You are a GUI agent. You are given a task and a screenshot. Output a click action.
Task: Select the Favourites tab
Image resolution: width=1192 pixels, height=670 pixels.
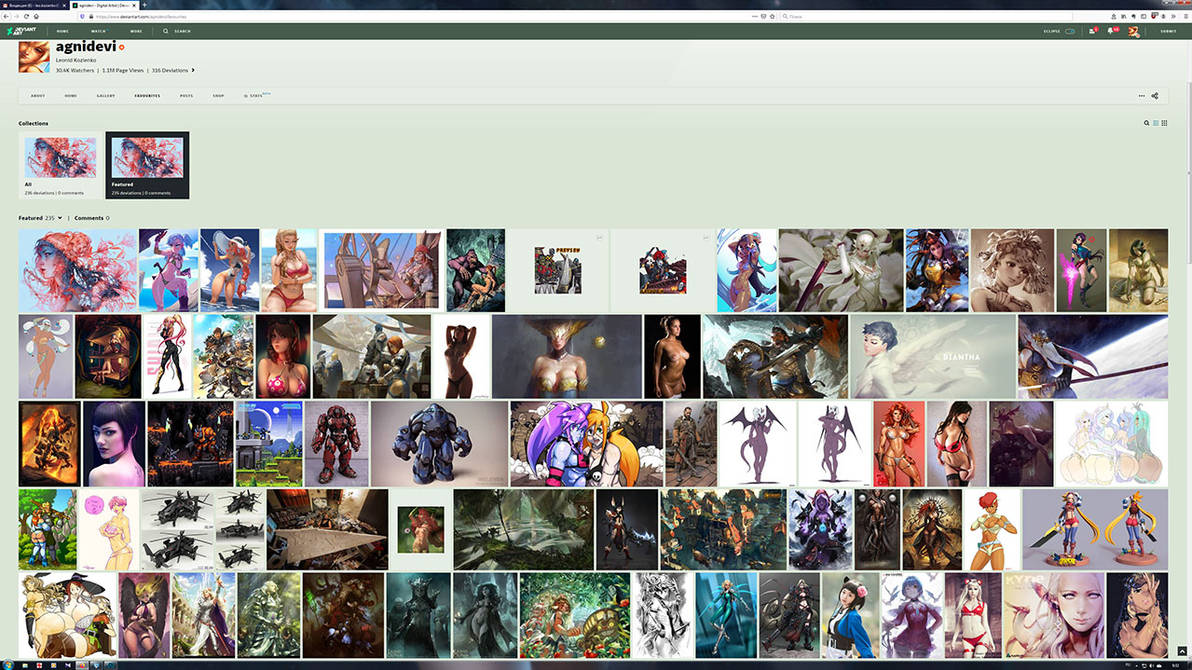point(147,96)
